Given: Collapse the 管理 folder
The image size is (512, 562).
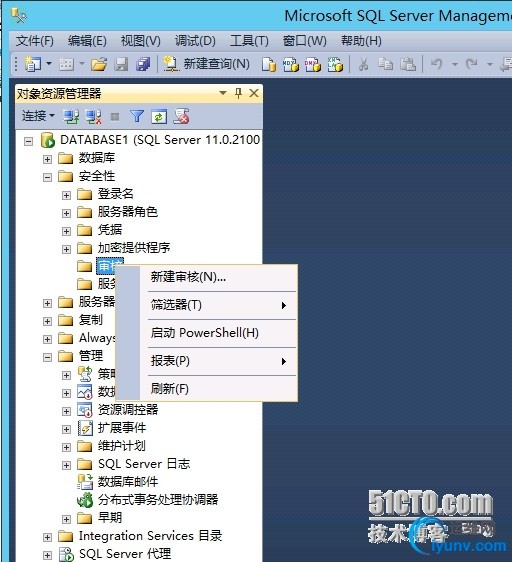Looking at the screenshot, I should coord(47,357).
